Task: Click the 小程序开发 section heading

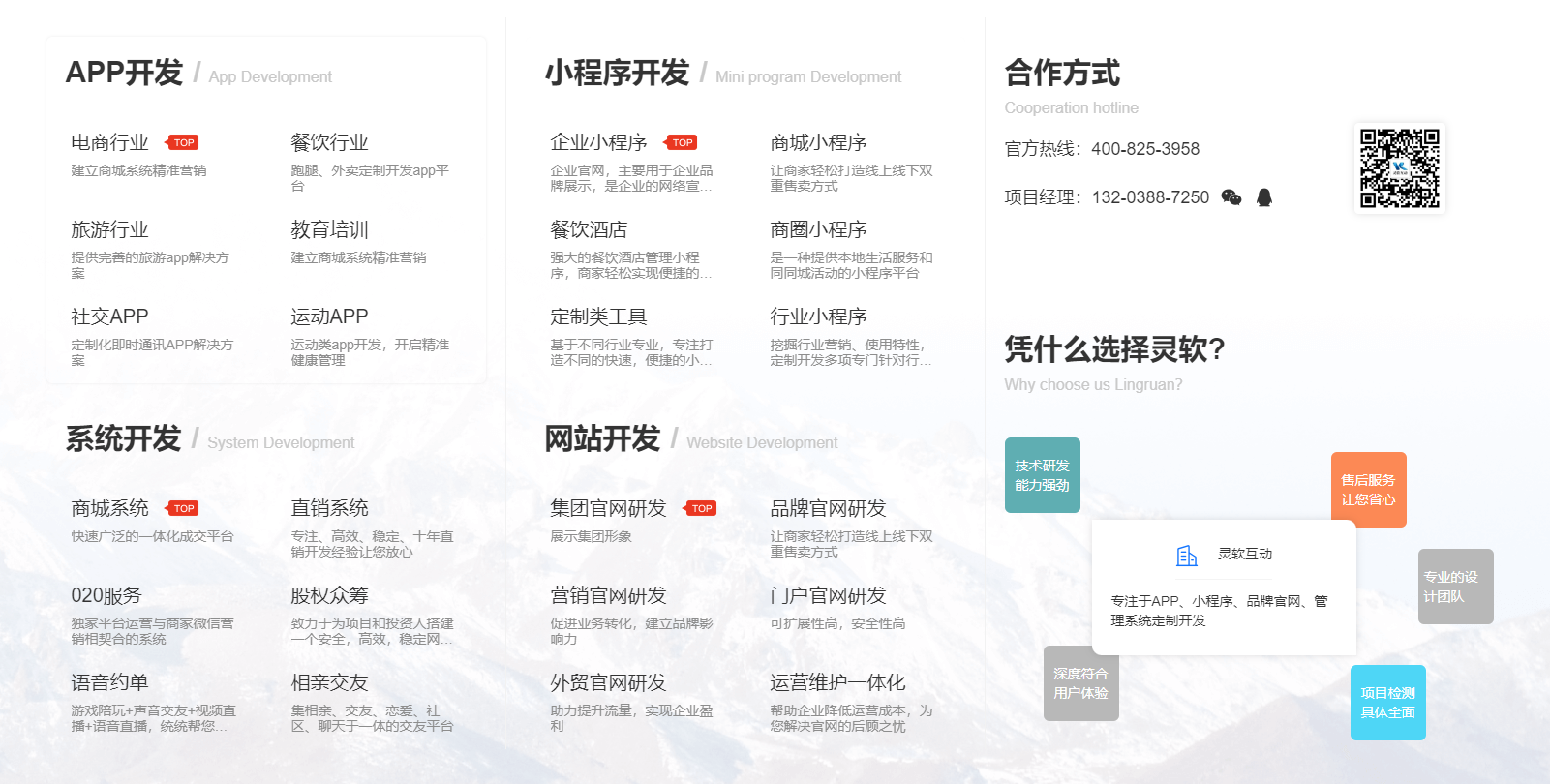Action: [617, 73]
